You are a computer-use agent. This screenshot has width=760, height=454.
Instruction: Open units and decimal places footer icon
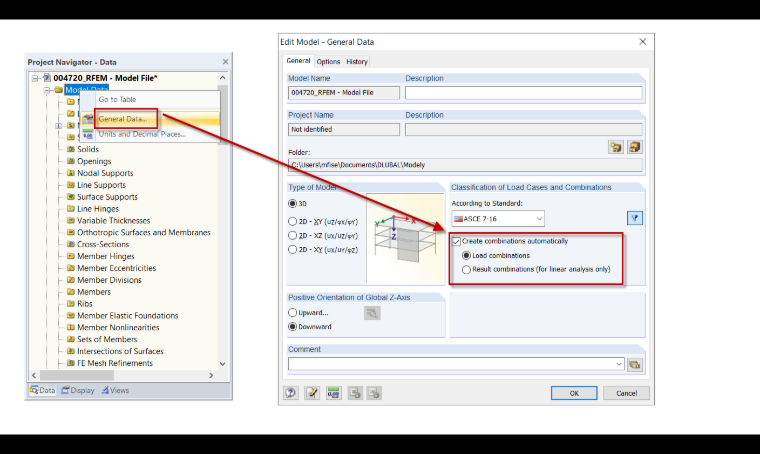[333, 393]
